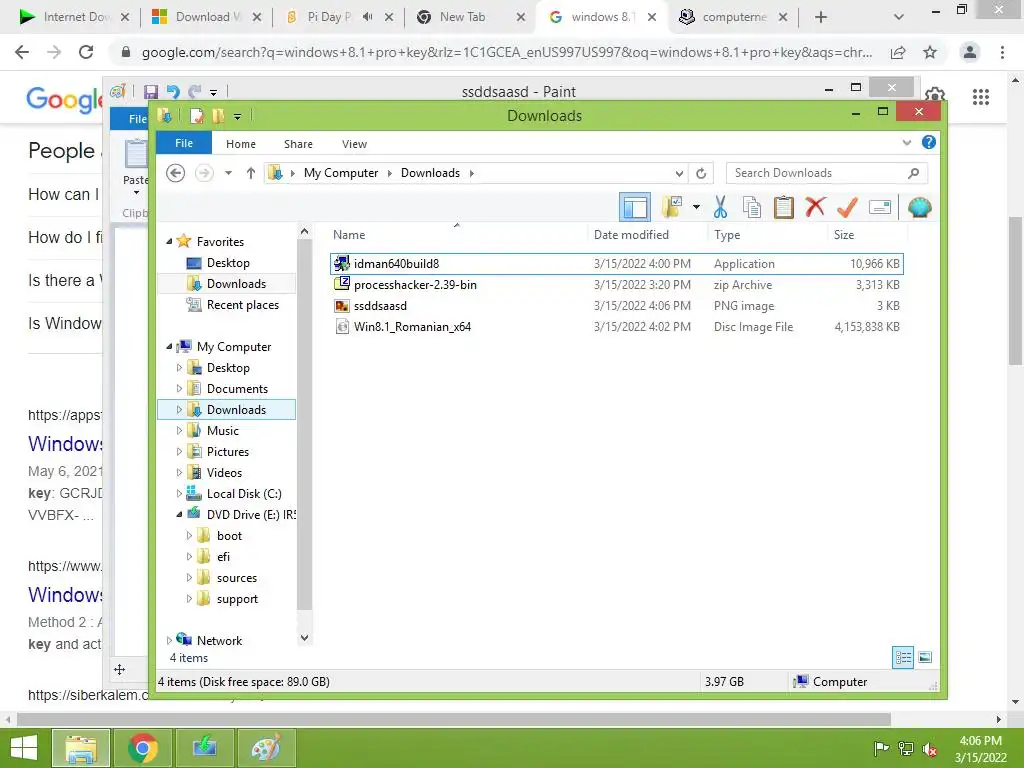This screenshot has height=768, width=1024.
Task: Open the Windows Start button
Action: [24, 748]
